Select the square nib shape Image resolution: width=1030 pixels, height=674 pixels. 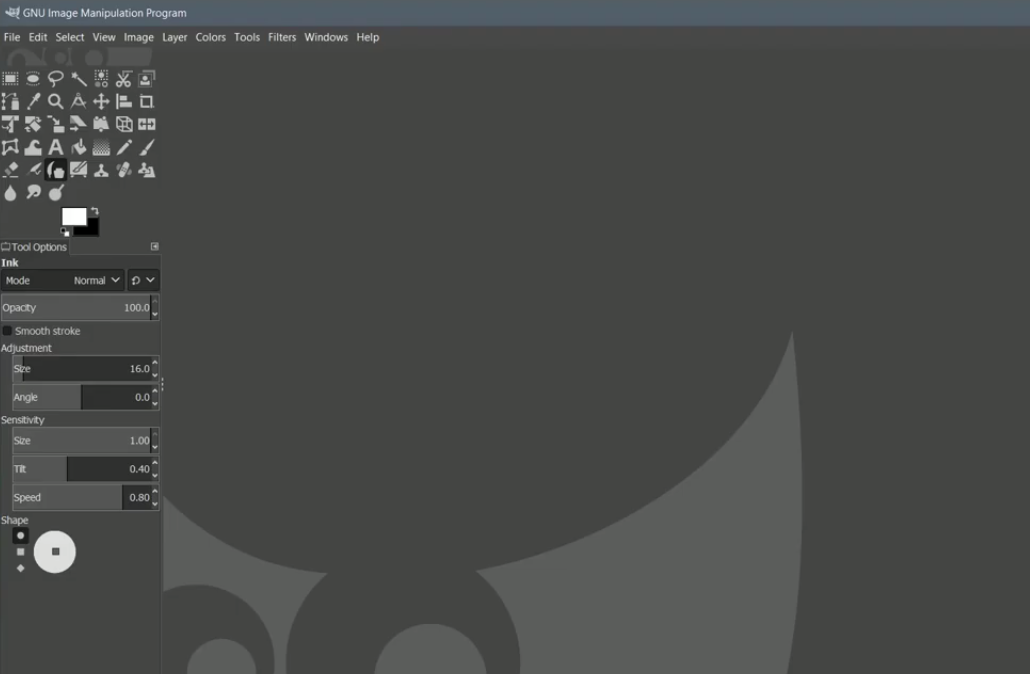click(x=20, y=551)
